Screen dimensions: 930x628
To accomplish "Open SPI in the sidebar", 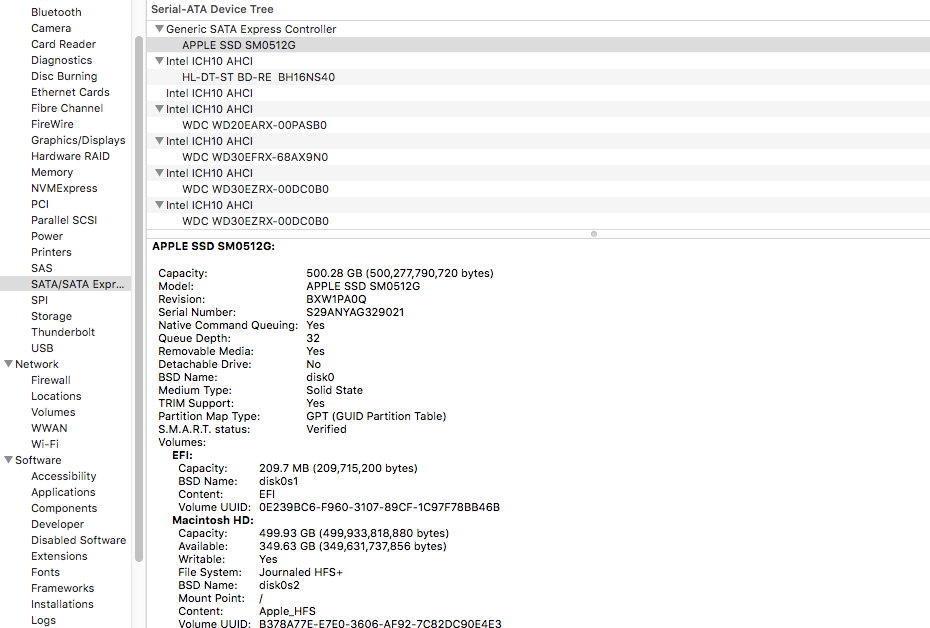I will [39, 300].
